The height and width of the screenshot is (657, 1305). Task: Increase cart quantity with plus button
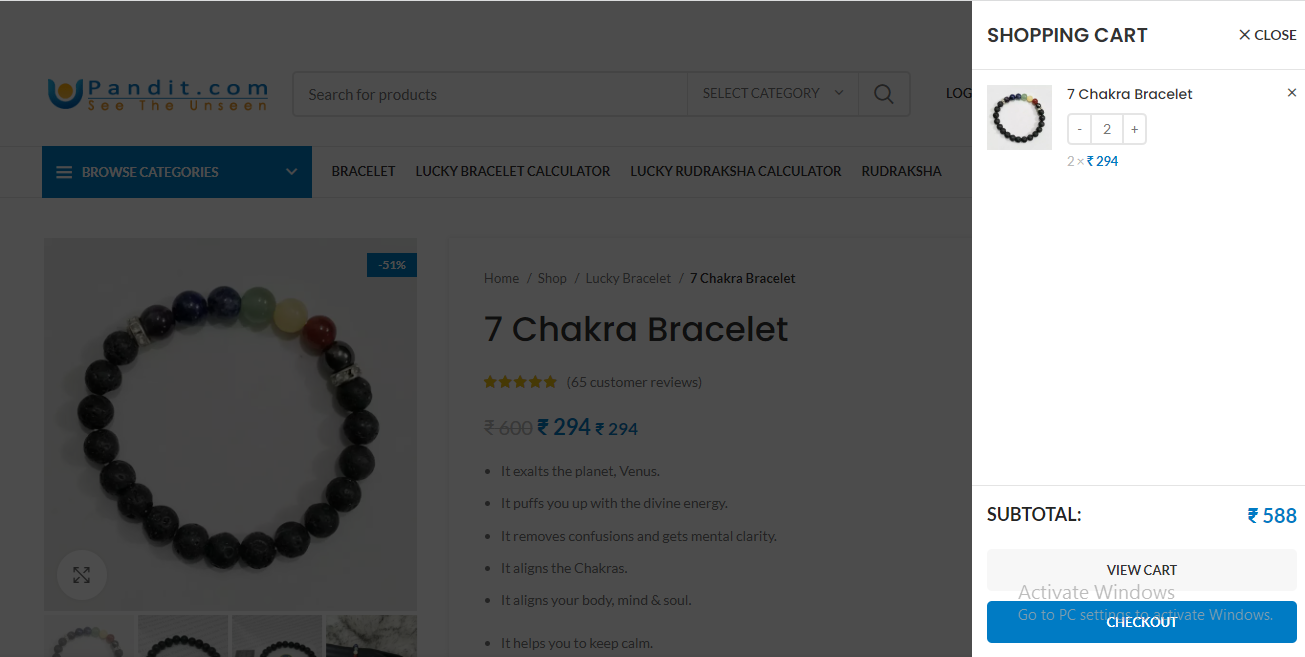coord(1134,129)
